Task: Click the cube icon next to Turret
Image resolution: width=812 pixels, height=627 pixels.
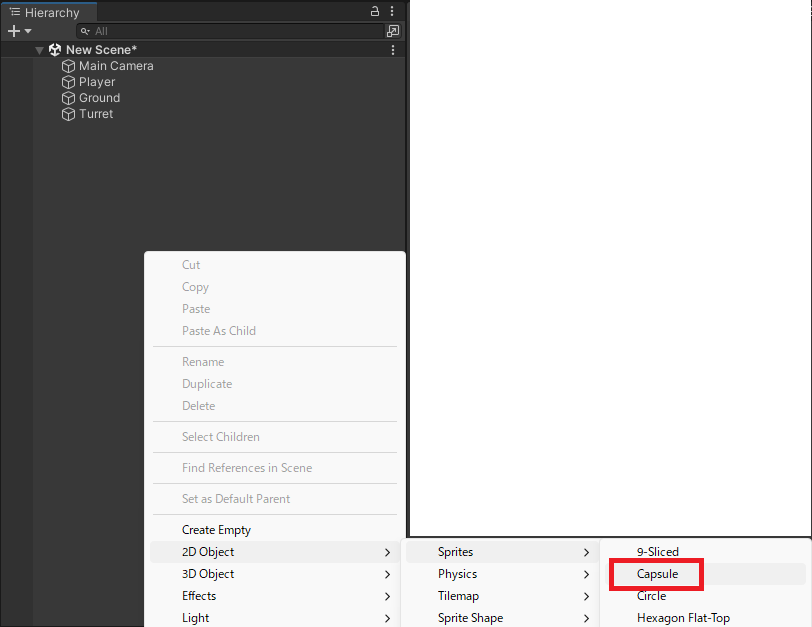Action: pos(68,114)
